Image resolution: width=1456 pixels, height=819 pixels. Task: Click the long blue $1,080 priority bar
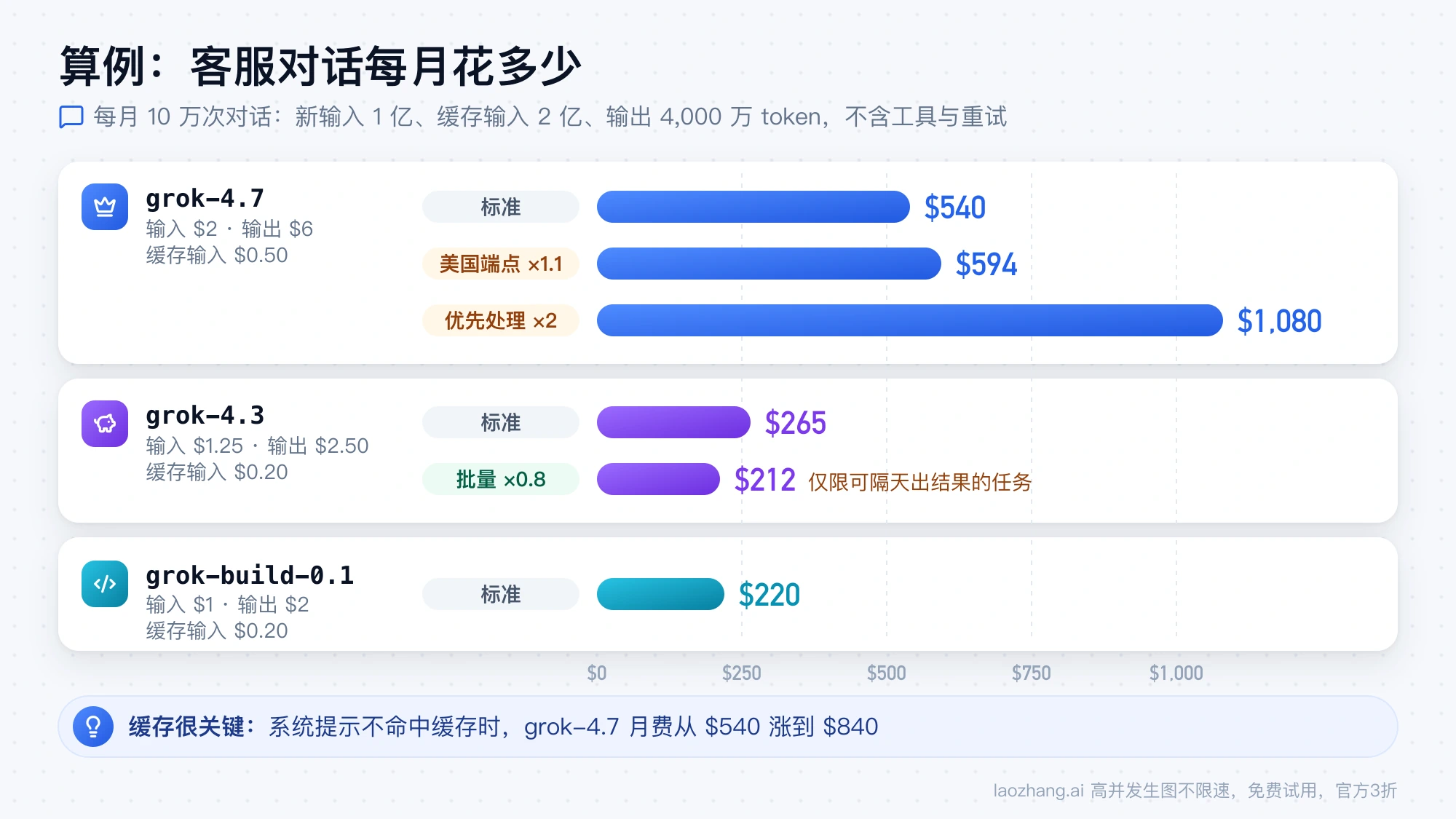(x=910, y=320)
